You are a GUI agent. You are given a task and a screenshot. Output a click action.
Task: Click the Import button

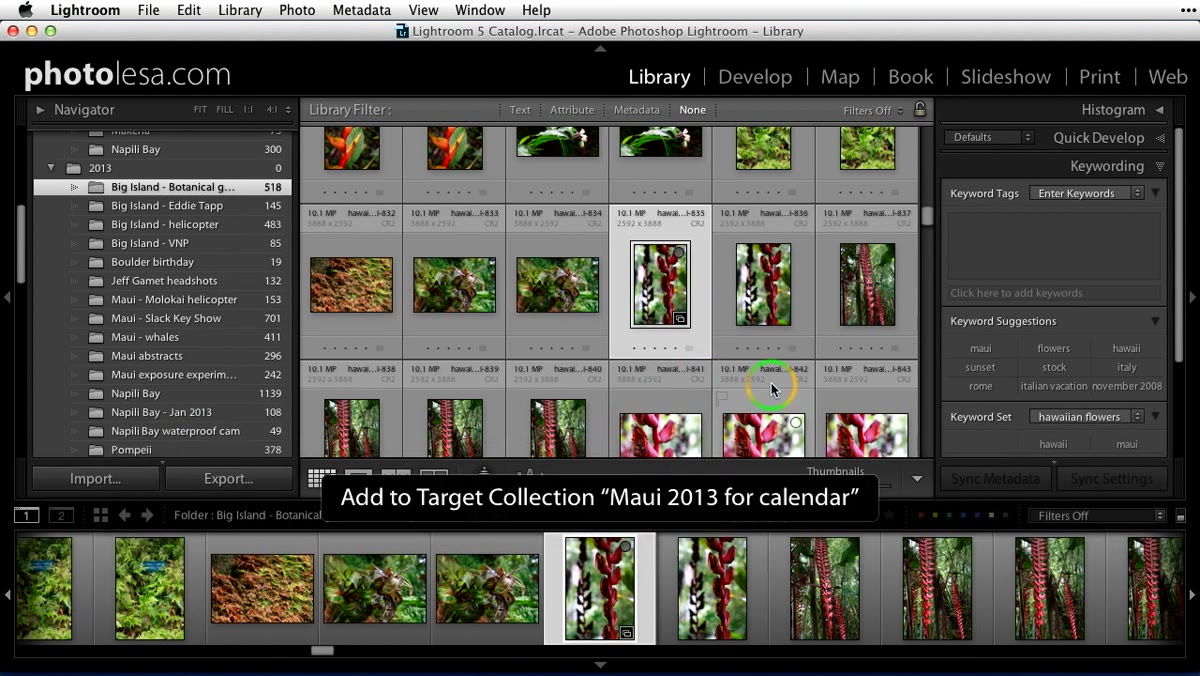click(x=96, y=479)
